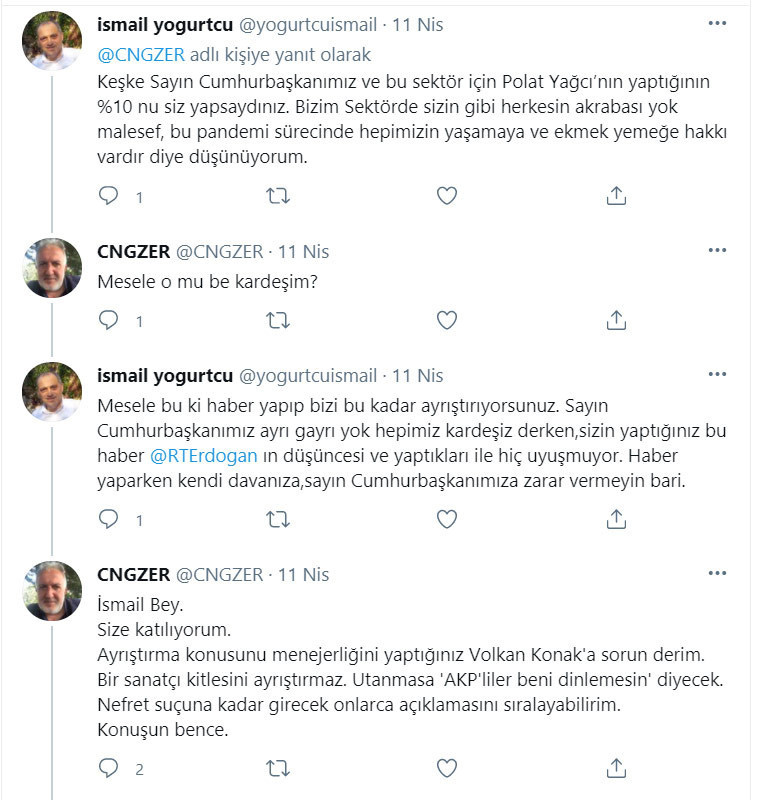Share CNGZER's final tweet
This screenshot has height=800, width=781.
617,768
